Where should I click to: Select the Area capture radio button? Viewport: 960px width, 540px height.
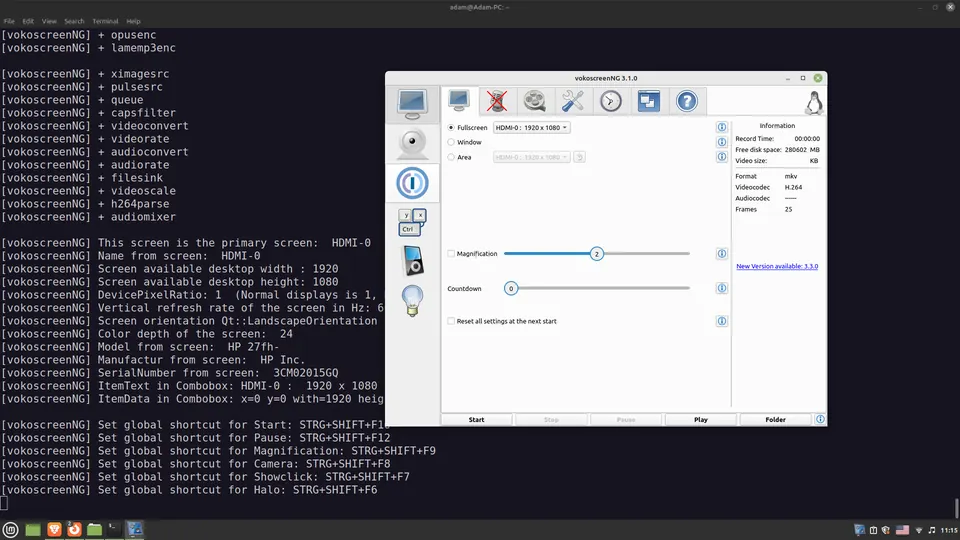[x=451, y=157]
